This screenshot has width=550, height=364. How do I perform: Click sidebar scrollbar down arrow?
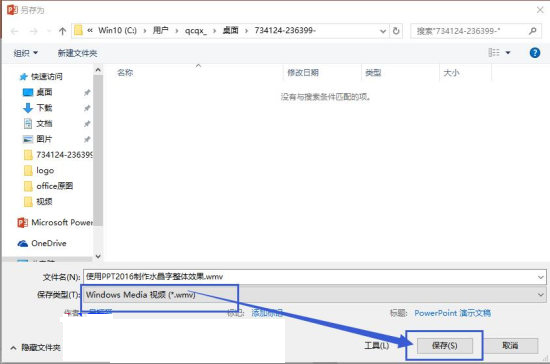[98, 256]
